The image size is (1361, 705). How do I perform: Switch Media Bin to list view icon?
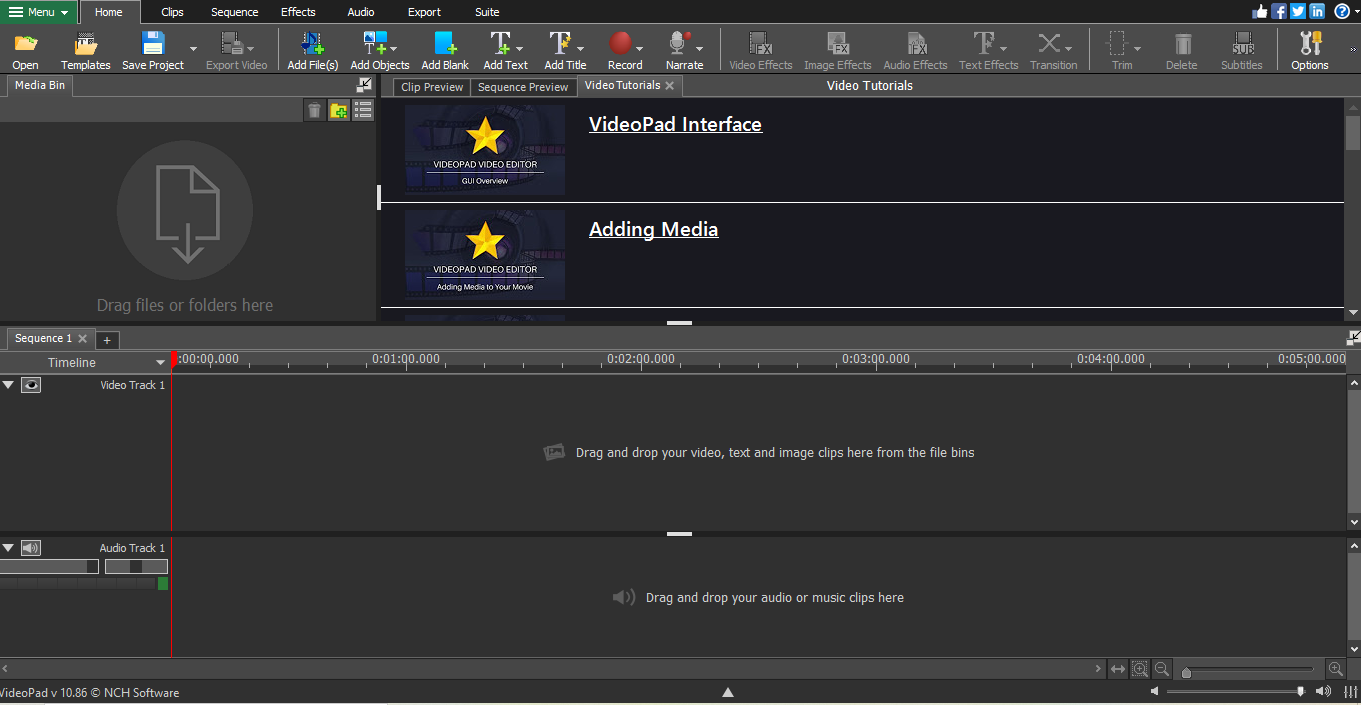363,110
